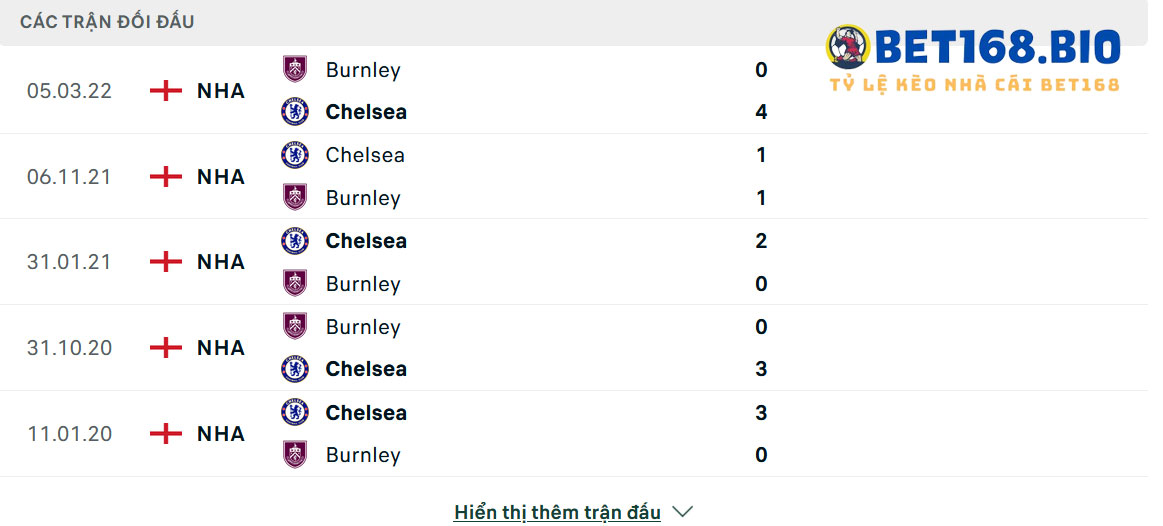Expand more matches with the chevron arrow
This screenshot has height=526, width=1163.
coord(682,512)
